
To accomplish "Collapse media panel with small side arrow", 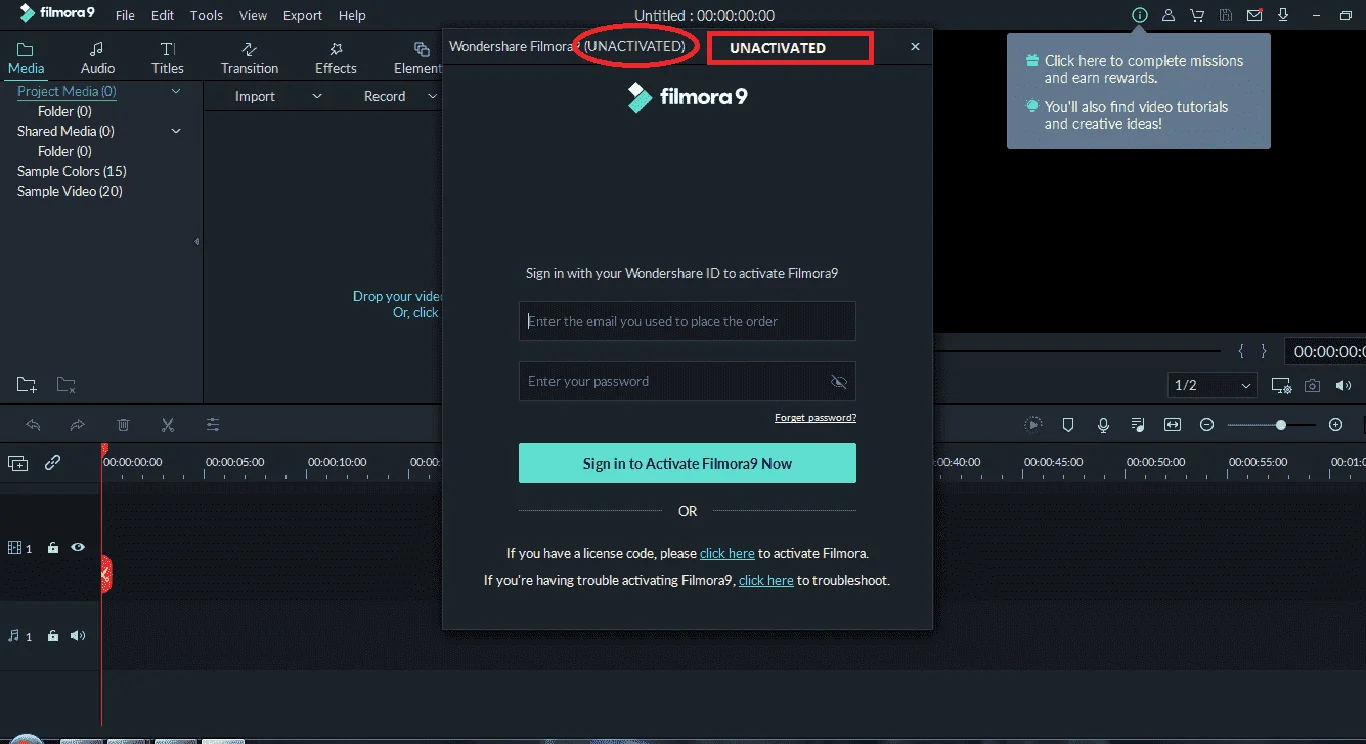I will [x=197, y=241].
